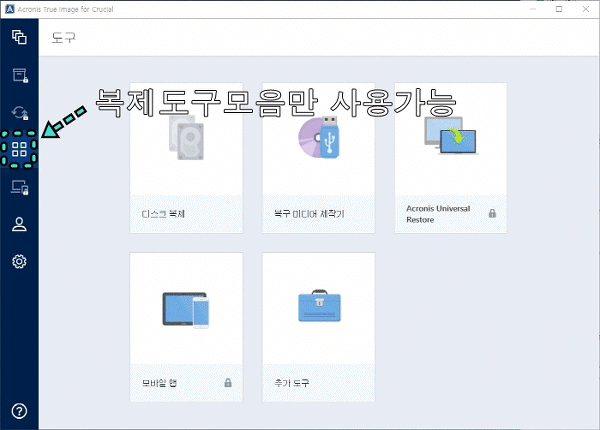Open the Archive sidebar icon
The width and height of the screenshot is (600, 430).
pos(20,75)
